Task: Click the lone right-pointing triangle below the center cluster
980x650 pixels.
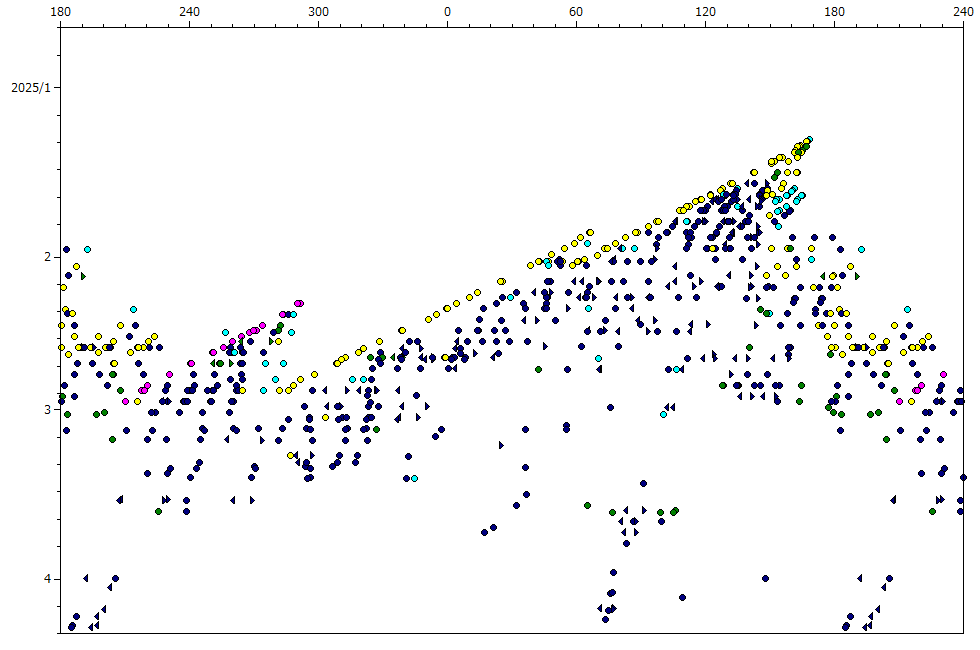Action: click(x=501, y=444)
